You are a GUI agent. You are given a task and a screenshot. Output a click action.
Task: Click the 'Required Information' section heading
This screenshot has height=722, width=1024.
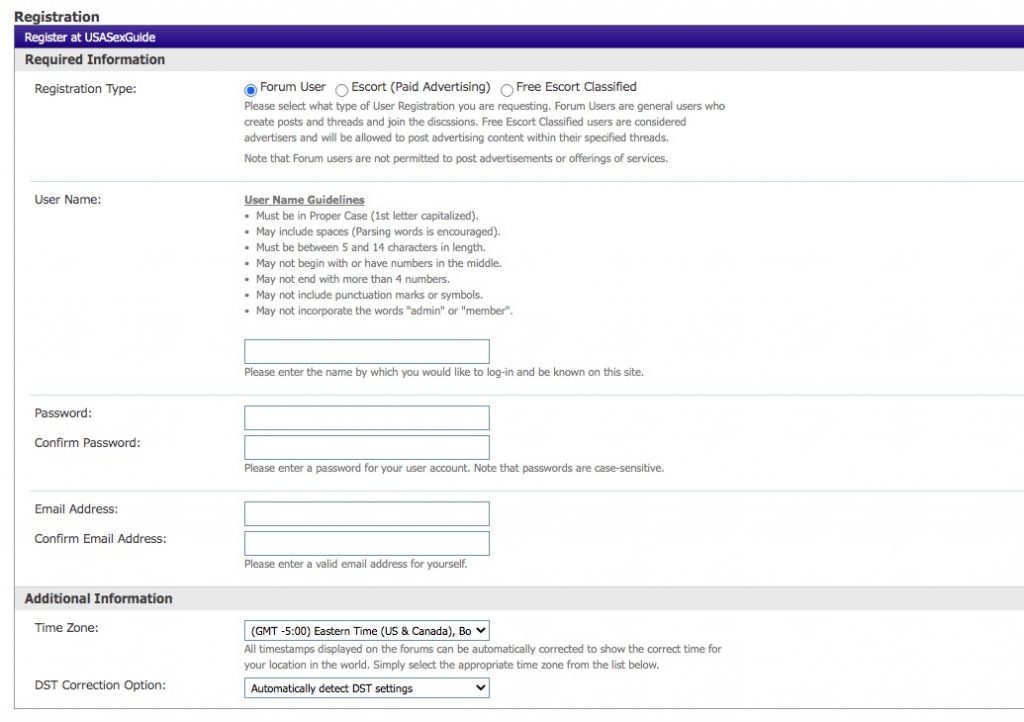click(x=95, y=59)
